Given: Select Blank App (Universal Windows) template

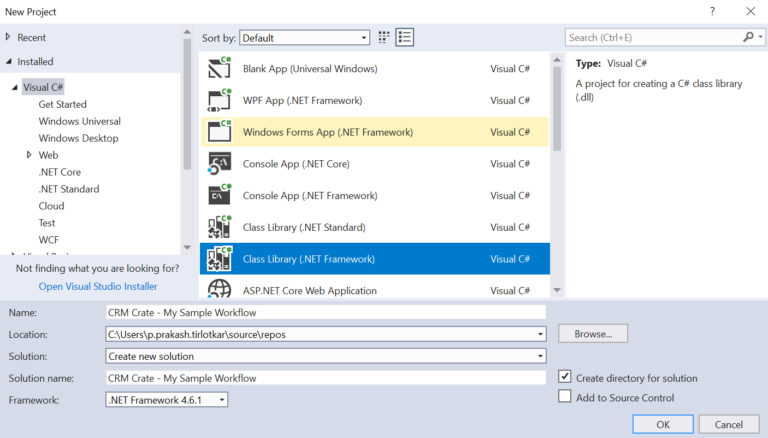Looking at the screenshot, I should pyautogui.click(x=375, y=68).
